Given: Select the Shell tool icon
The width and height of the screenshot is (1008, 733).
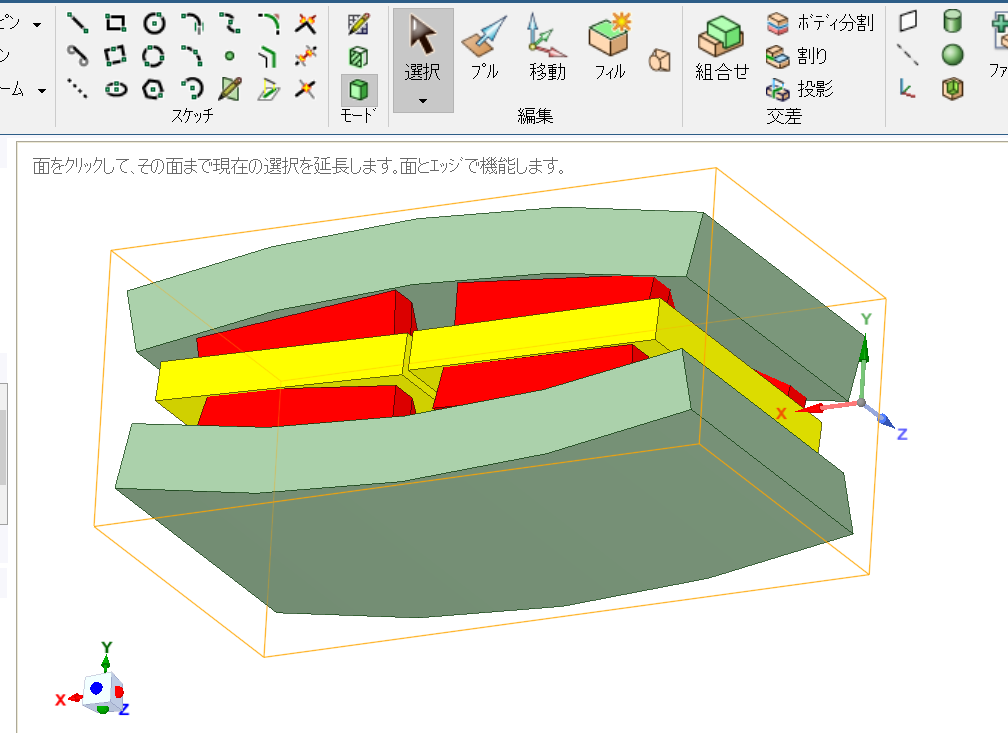Looking at the screenshot, I should tap(952, 88).
